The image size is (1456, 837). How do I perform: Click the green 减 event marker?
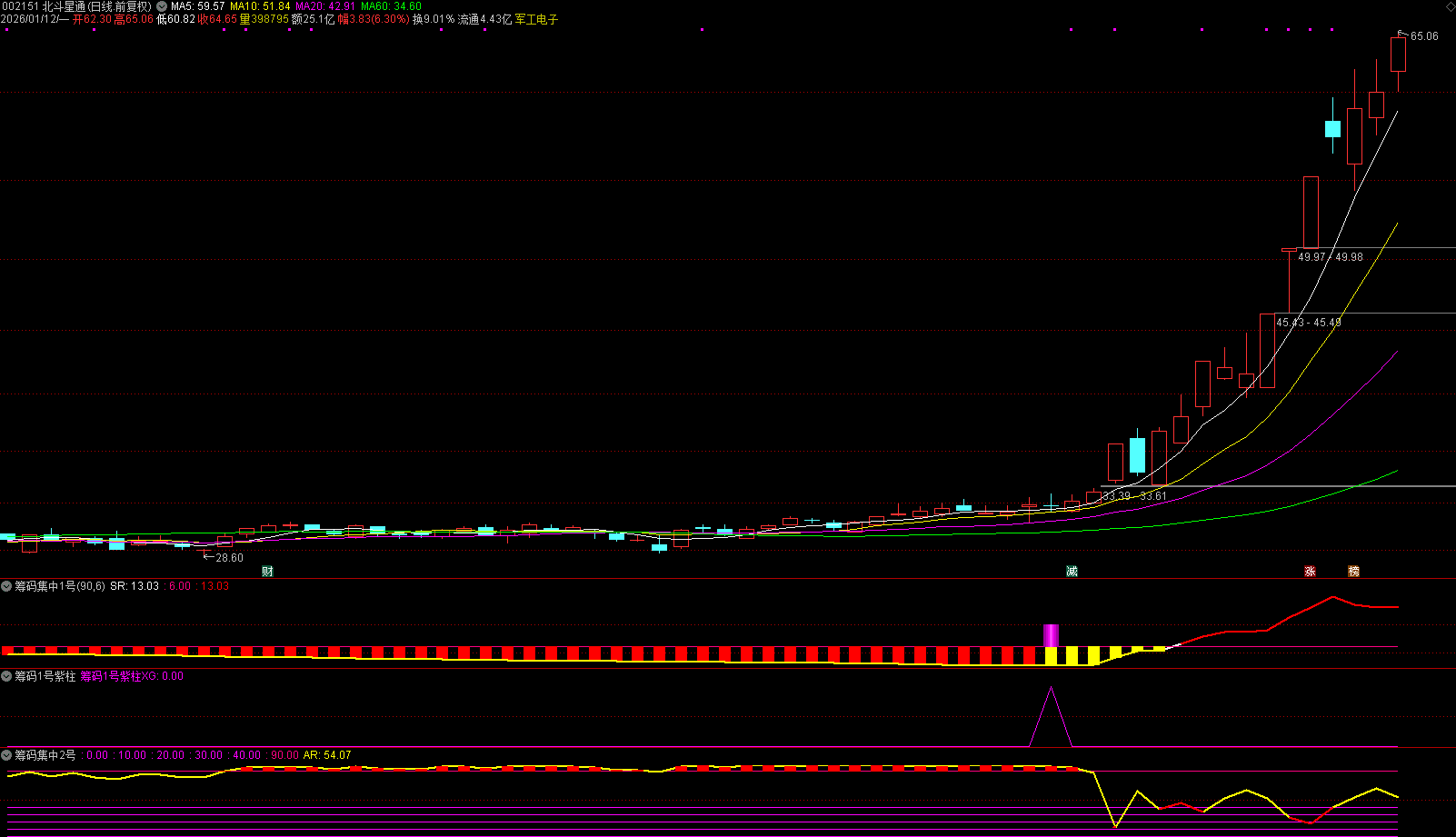[x=1072, y=571]
